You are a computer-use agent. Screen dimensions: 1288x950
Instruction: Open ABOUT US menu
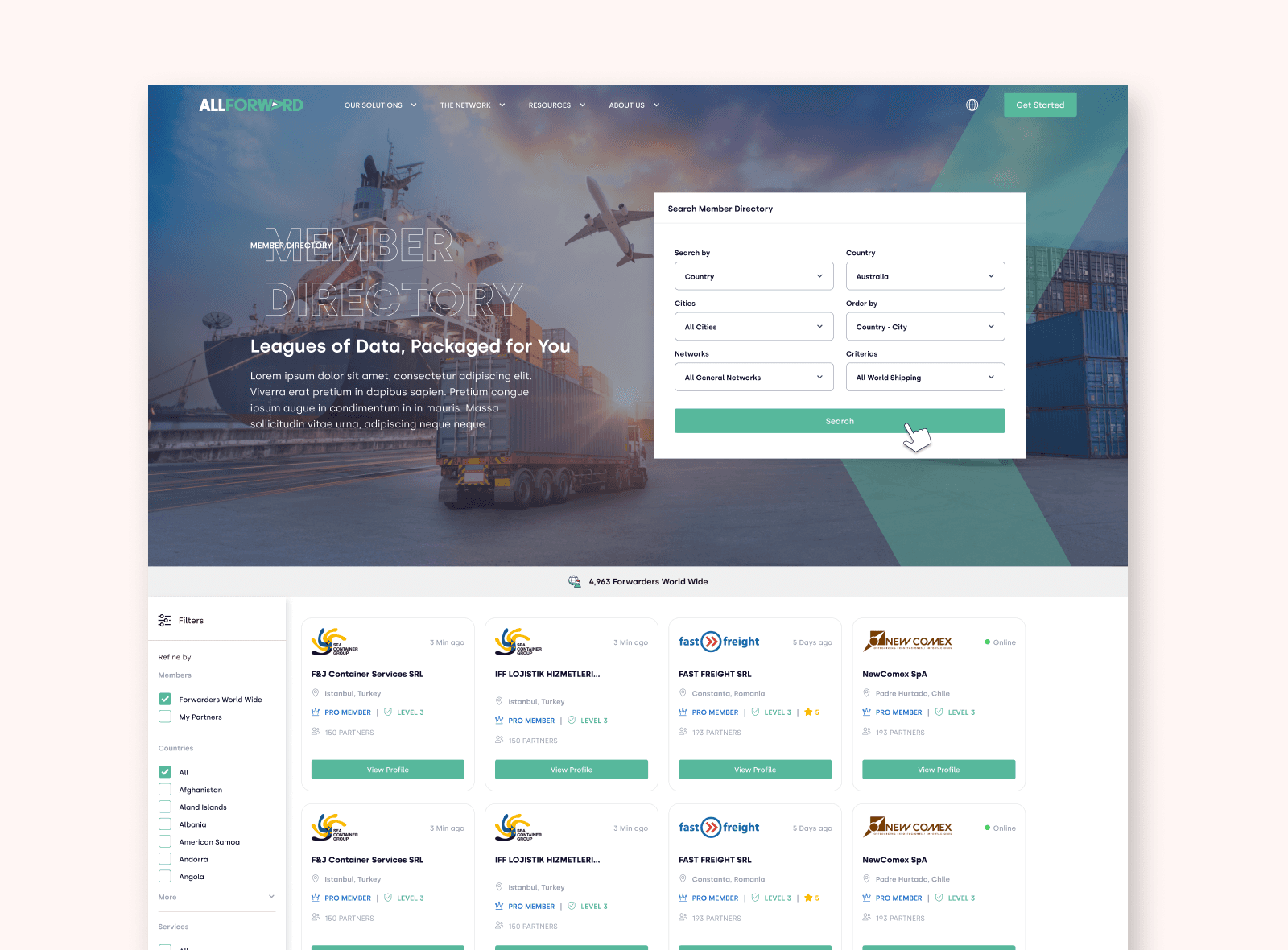coord(634,105)
